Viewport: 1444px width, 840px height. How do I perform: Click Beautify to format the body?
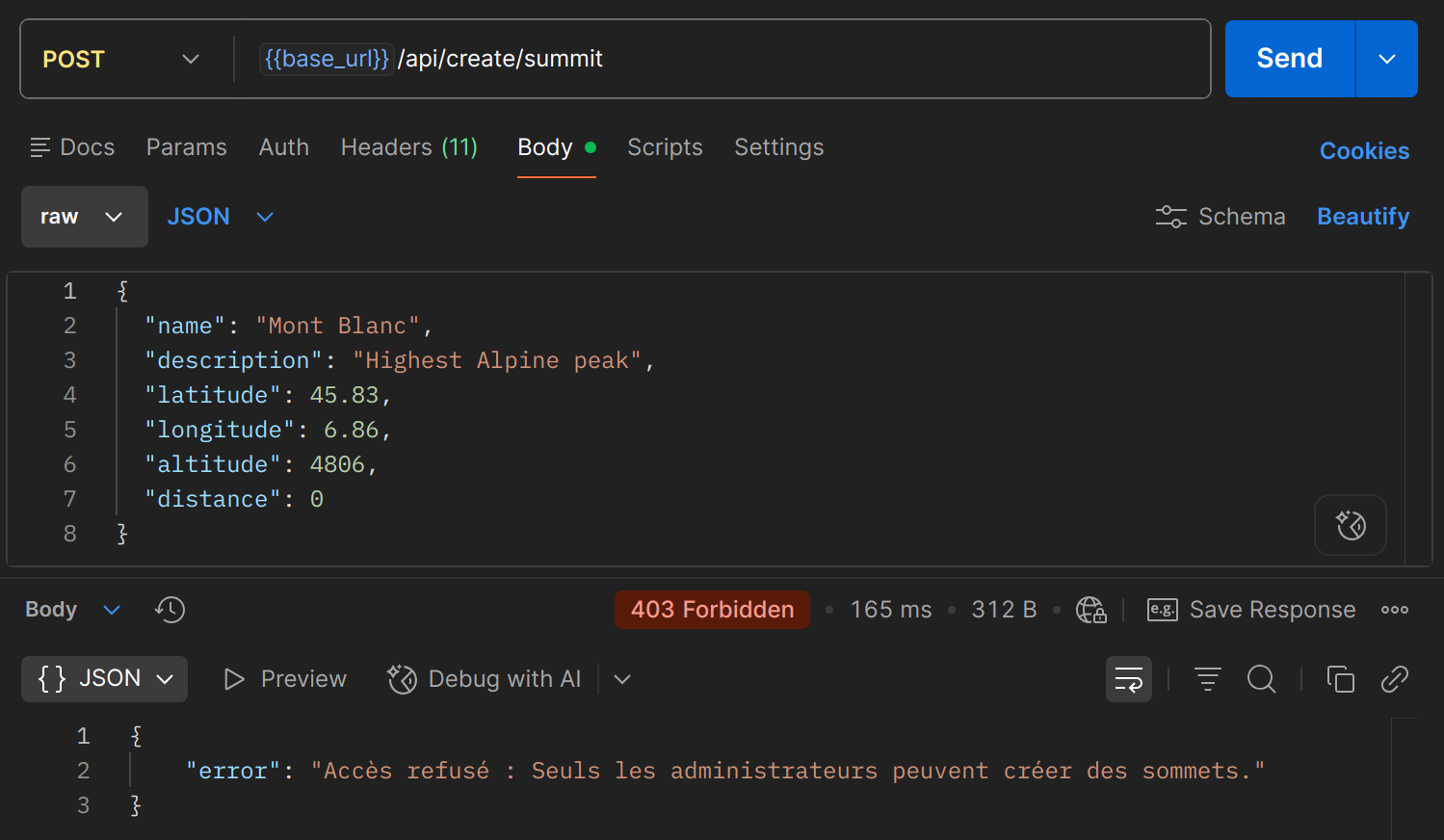(x=1363, y=217)
